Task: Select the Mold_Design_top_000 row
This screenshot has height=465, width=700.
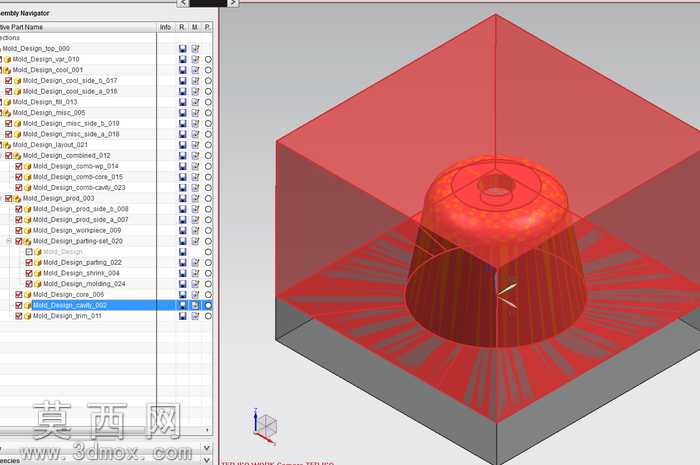Action: pyautogui.click(x=36, y=49)
